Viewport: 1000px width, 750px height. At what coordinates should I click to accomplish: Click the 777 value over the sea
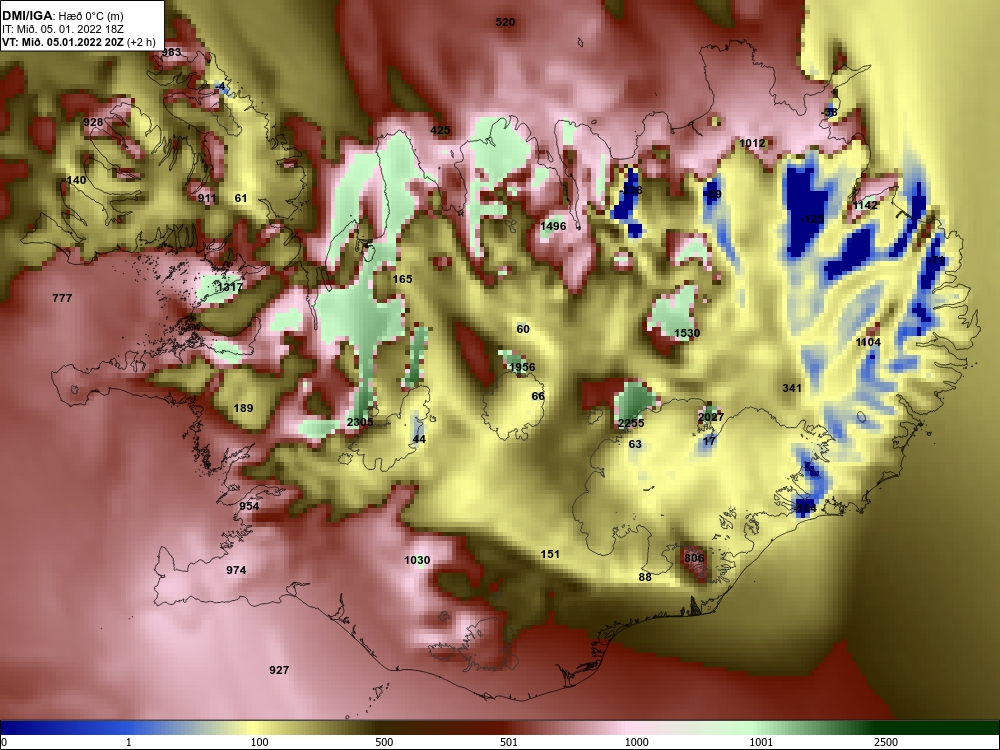click(x=62, y=298)
